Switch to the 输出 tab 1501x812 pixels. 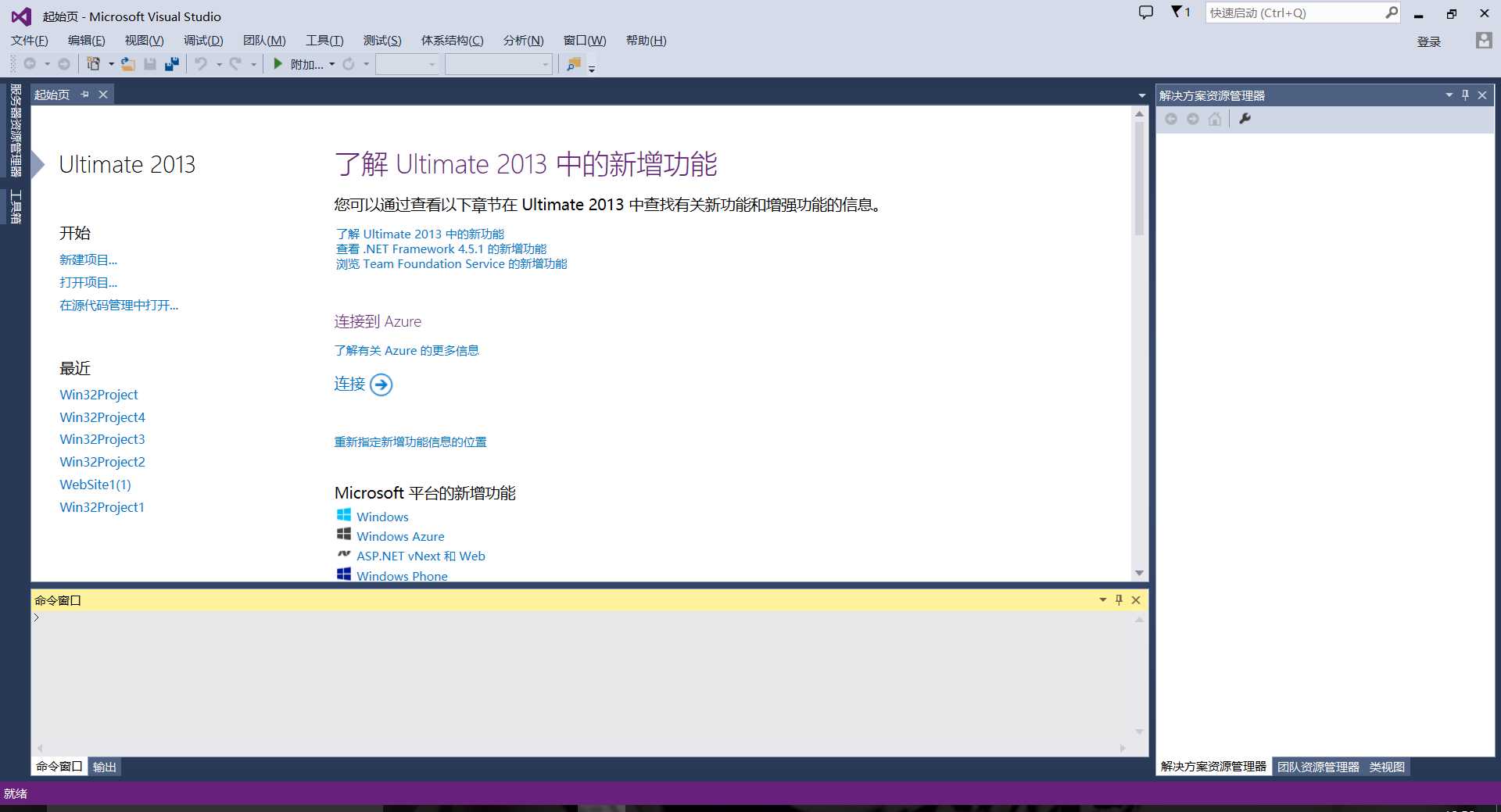click(x=105, y=767)
